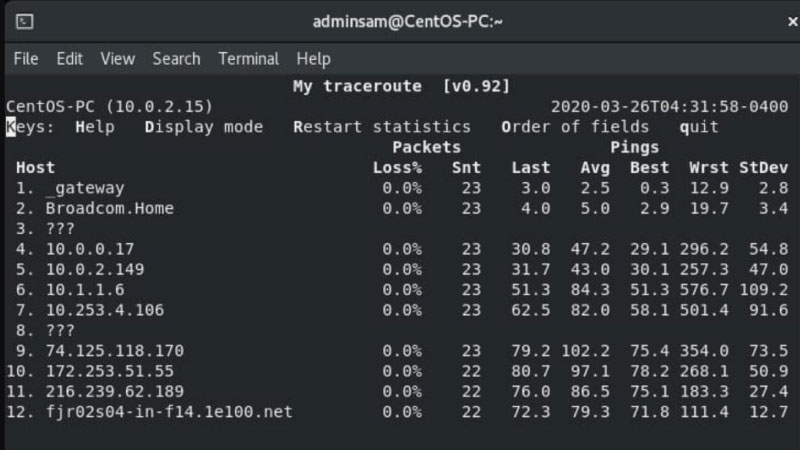Click the Broadcom.Home host entry
800x450 pixels.
pyautogui.click(x=109, y=208)
